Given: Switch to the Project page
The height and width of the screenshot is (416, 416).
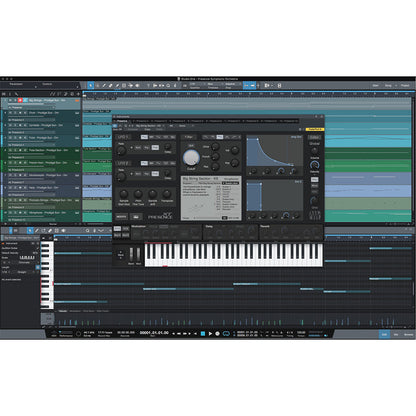Looking at the screenshot, I should (x=405, y=85).
